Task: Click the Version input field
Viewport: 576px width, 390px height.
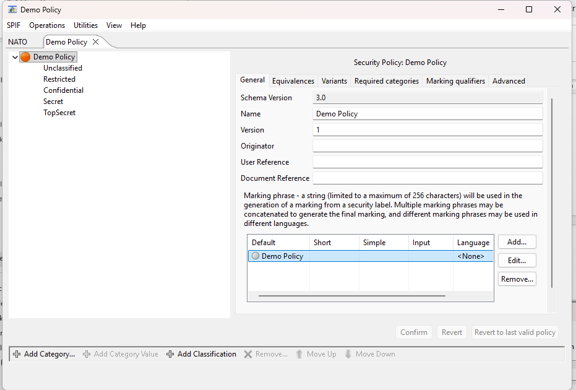Action: click(428, 130)
